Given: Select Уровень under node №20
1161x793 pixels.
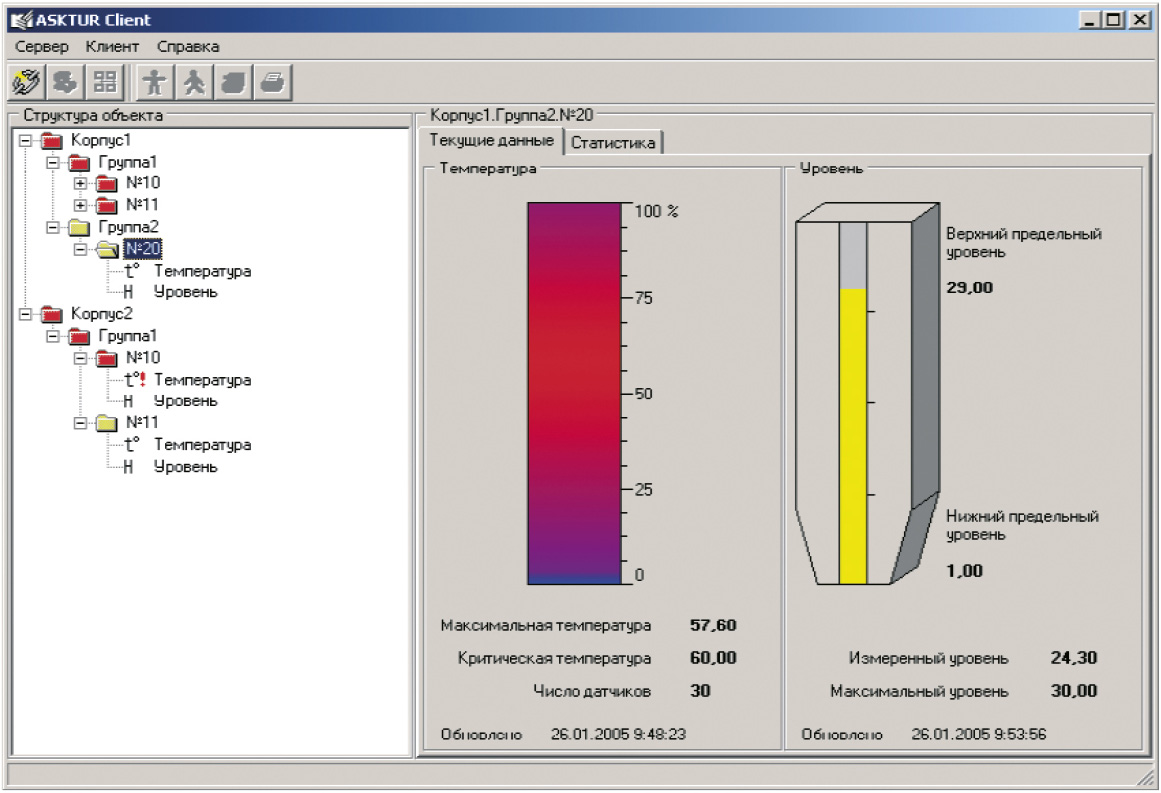Looking at the screenshot, I should (x=186, y=292).
